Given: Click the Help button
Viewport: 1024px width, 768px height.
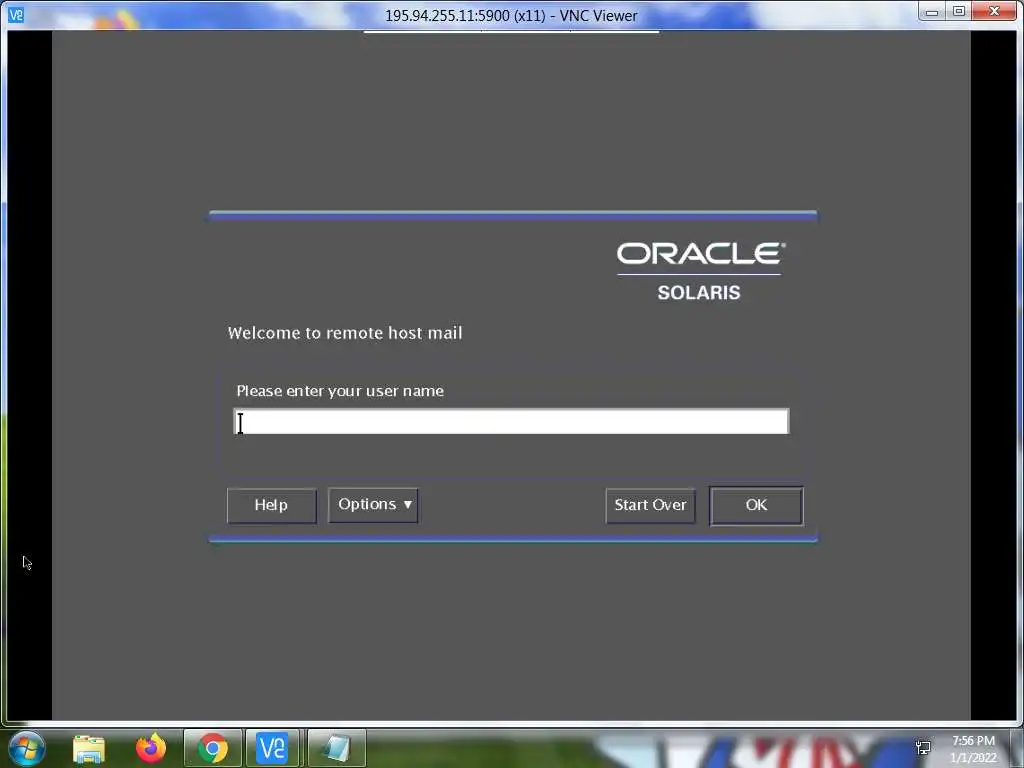Looking at the screenshot, I should pos(271,505).
